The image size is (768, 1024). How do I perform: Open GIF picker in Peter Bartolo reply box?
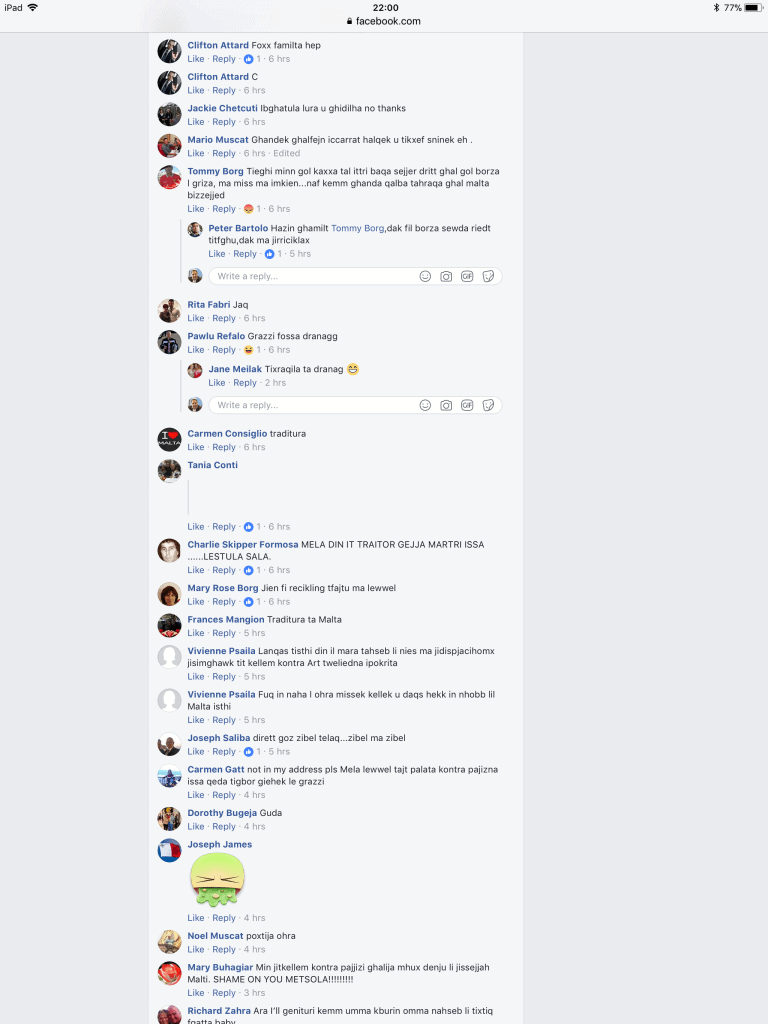click(x=467, y=276)
